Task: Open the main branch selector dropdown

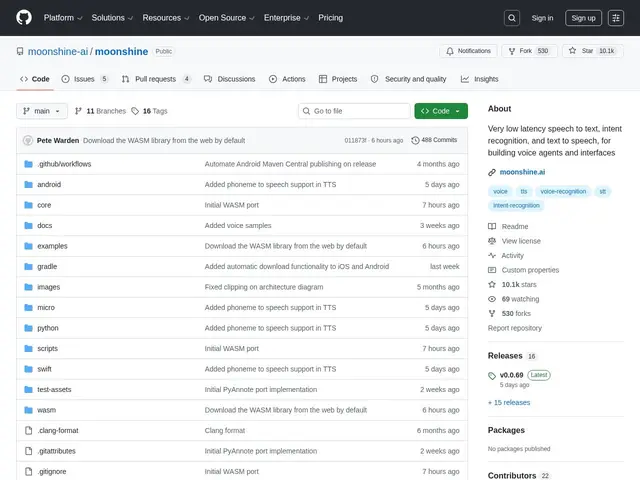Action: tap(42, 111)
